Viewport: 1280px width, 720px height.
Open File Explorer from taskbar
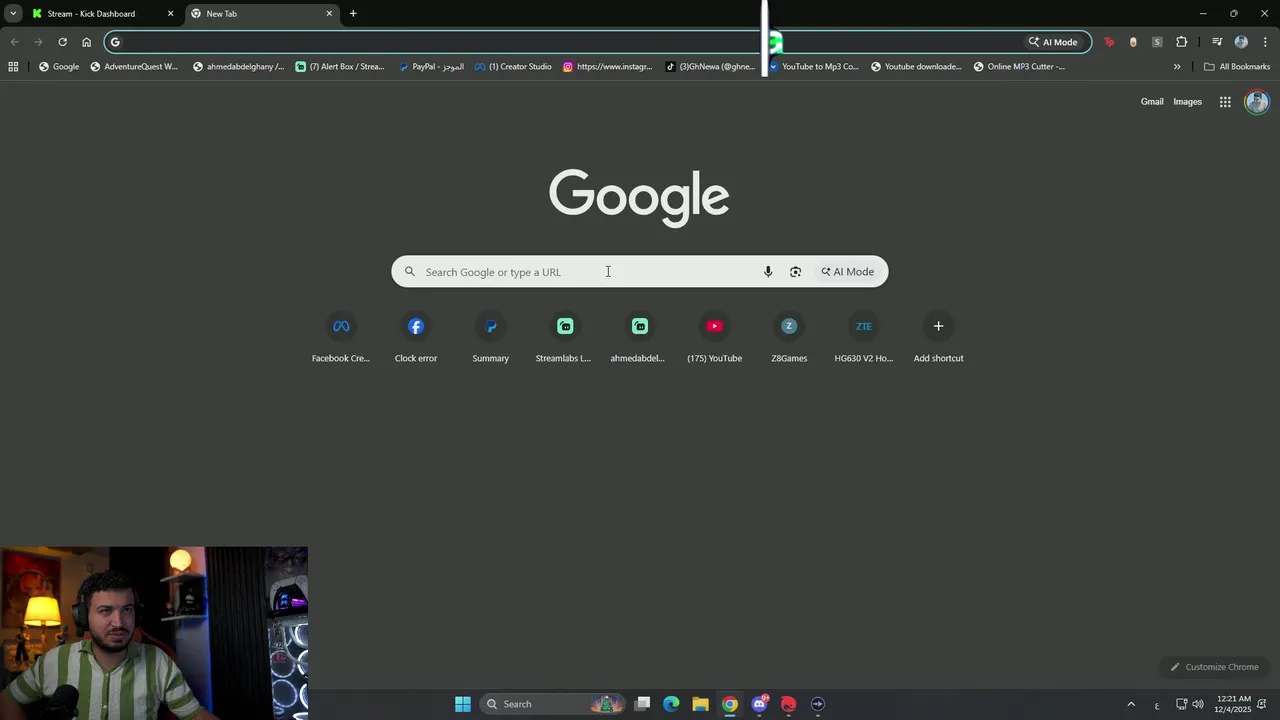700,704
